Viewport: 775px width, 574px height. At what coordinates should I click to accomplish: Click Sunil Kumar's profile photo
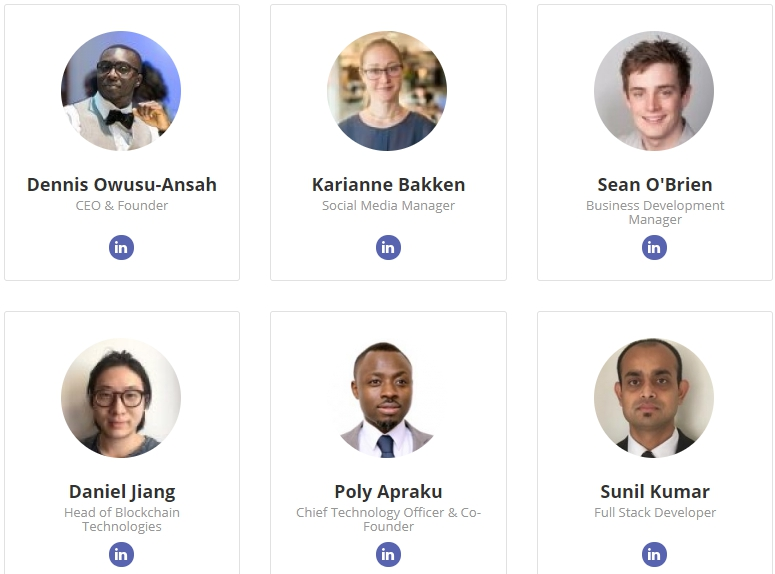(654, 398)
